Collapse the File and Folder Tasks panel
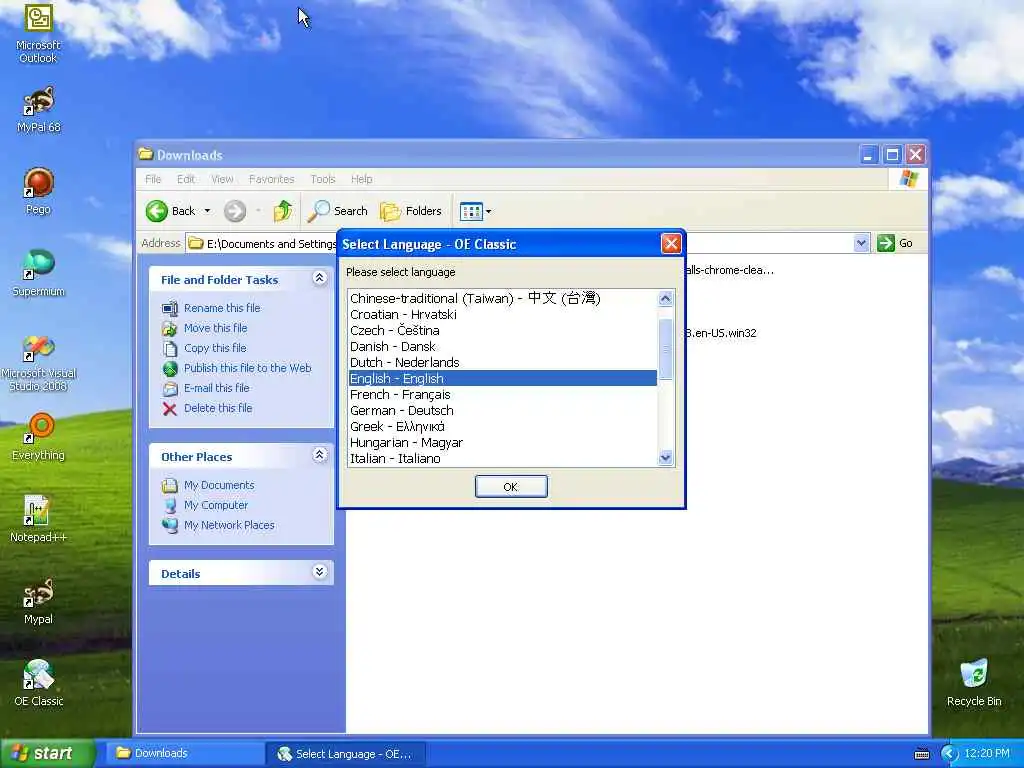The height and width of the screenshot is (768, 1024). tap(319, 278)
